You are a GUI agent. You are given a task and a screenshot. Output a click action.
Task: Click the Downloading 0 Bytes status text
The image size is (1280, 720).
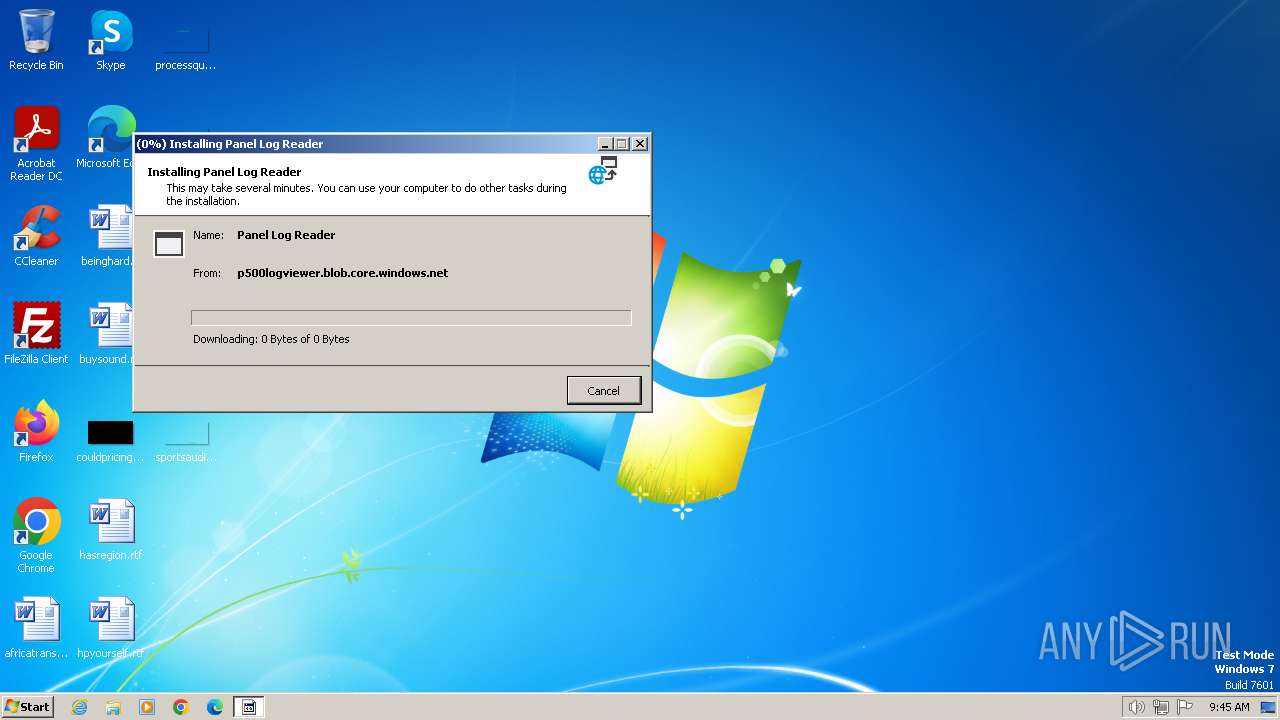(271, 339)
